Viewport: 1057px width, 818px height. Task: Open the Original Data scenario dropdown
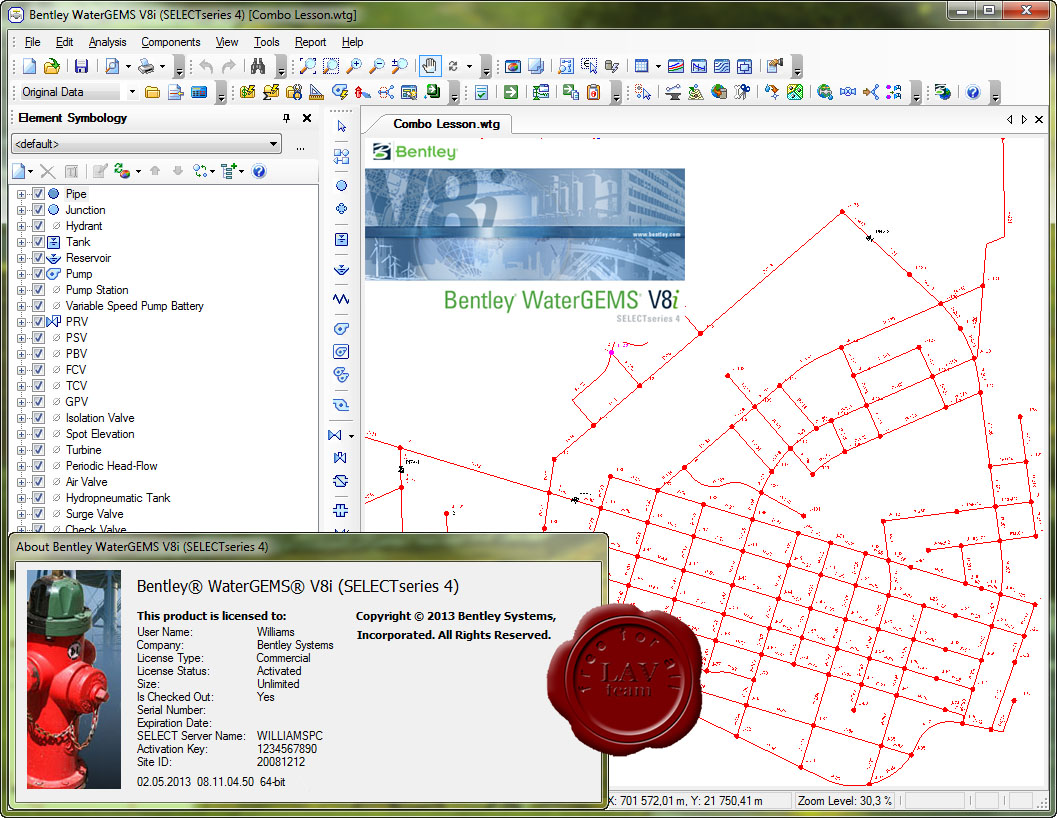pos(132,92)
